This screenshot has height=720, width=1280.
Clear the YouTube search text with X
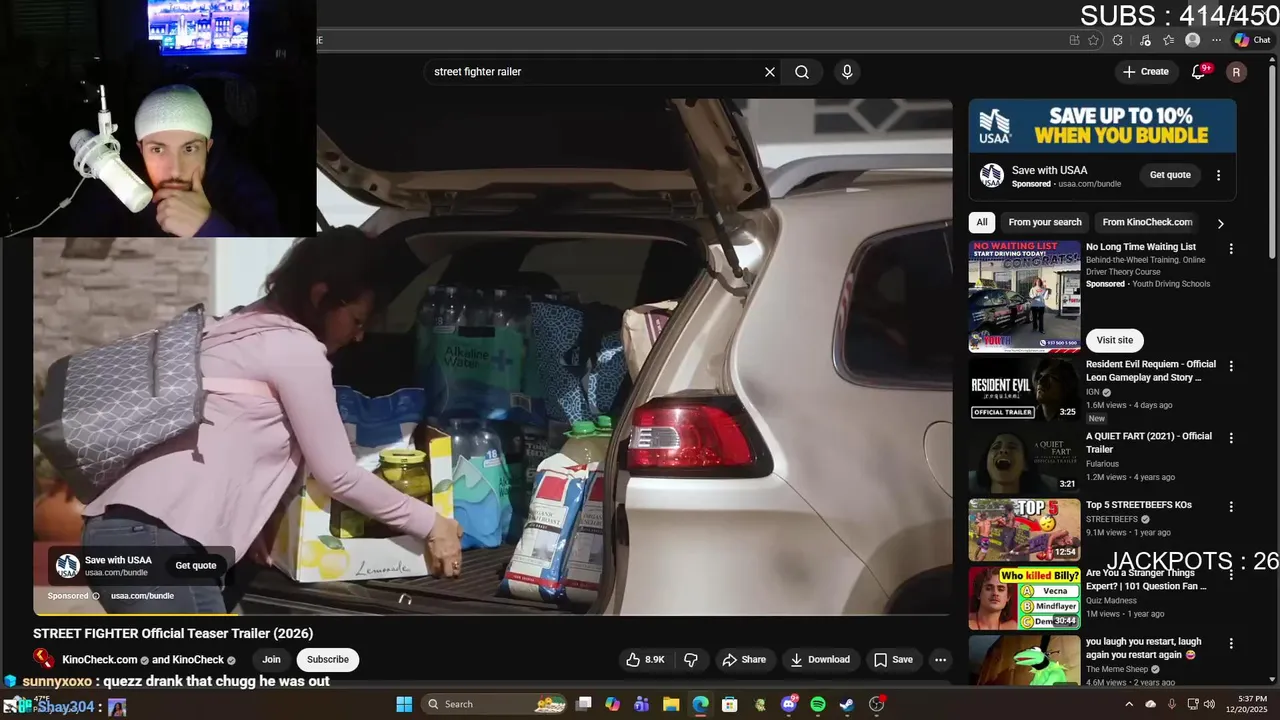click(x=770, y=72)
